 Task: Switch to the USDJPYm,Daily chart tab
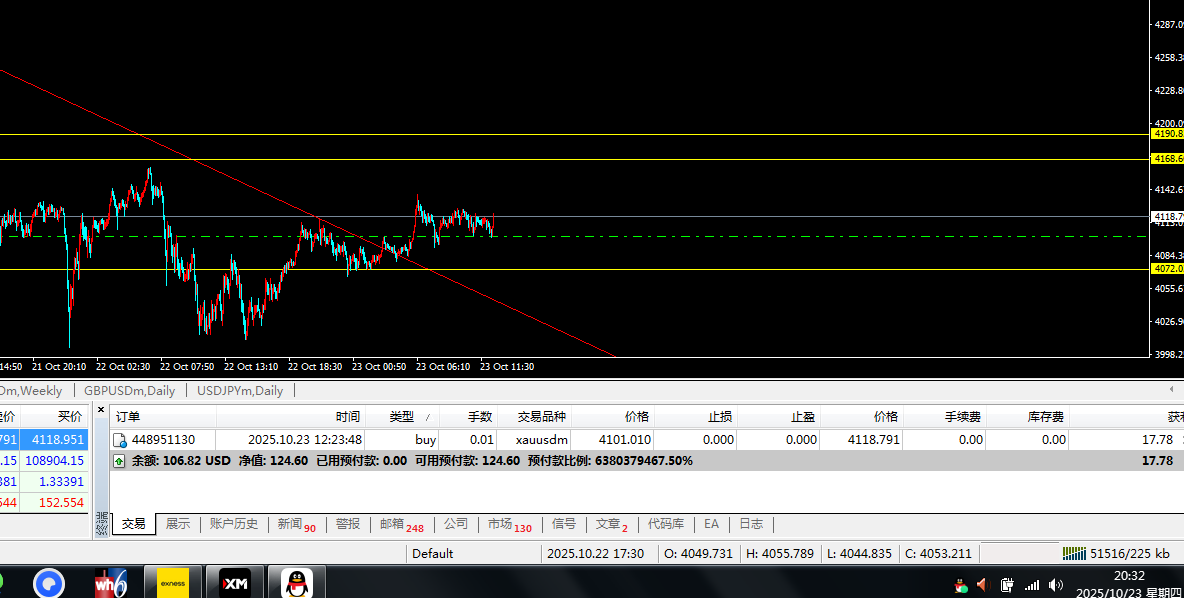pyautogui.click(x=240, y=391)
